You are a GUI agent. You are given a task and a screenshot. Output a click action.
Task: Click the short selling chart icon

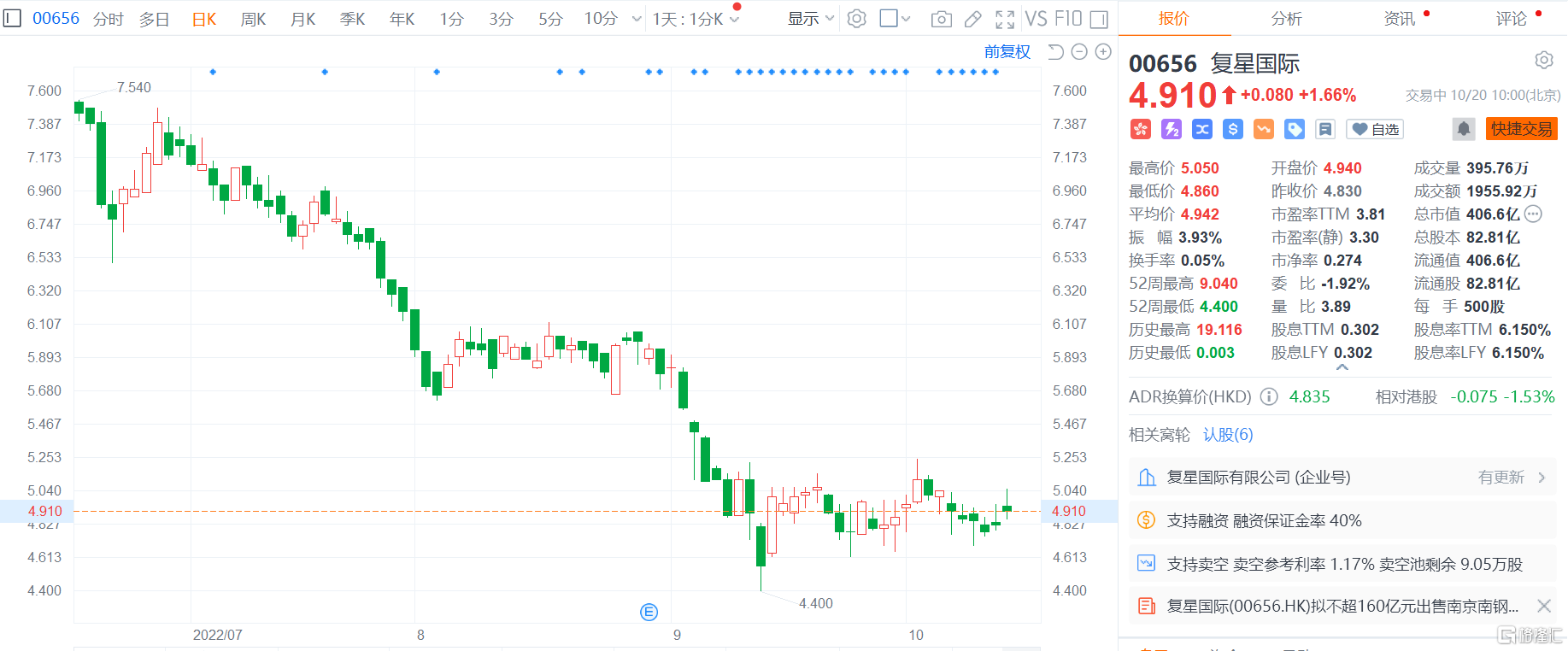[1147, 564]
